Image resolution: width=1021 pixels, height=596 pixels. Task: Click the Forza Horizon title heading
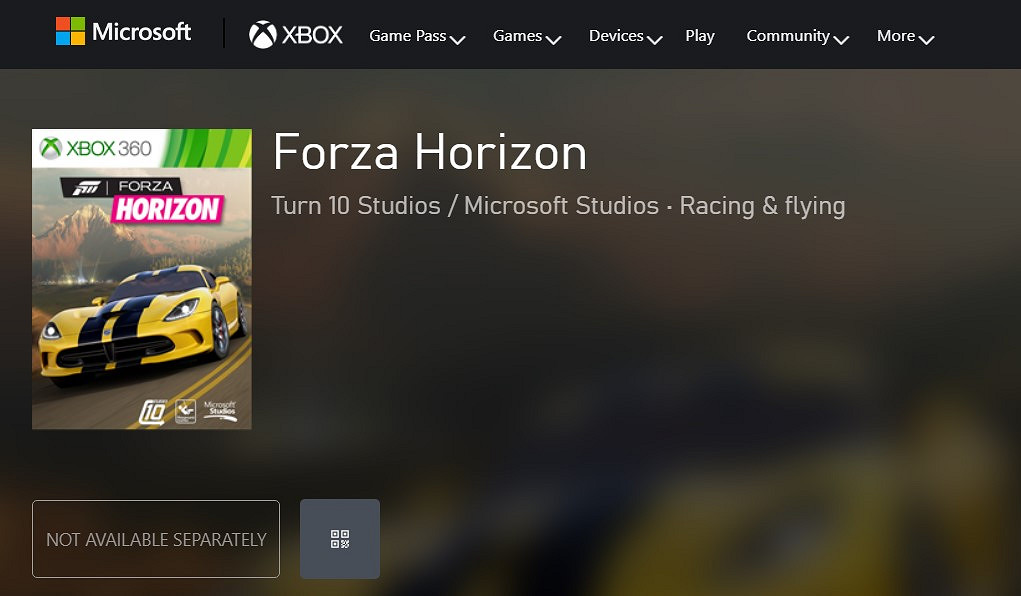tap(430, 152)
